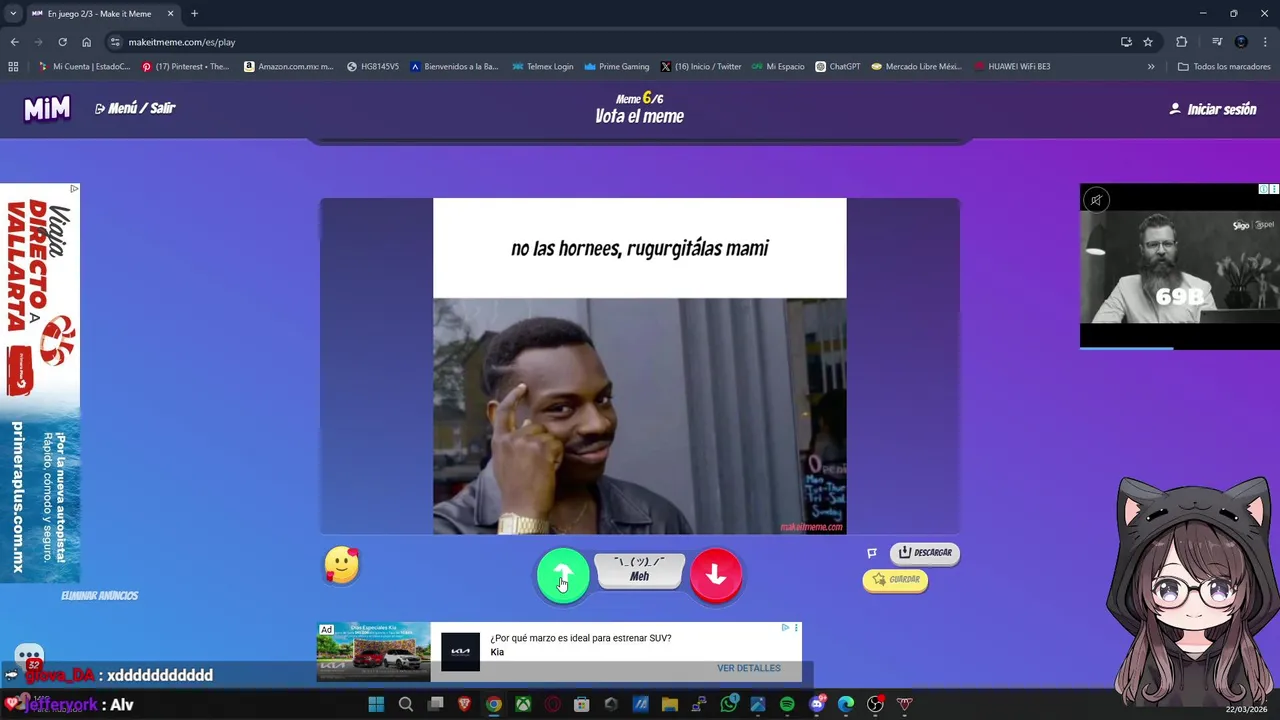
Task: Download the meme via Descargar
Action: point(924,553)
